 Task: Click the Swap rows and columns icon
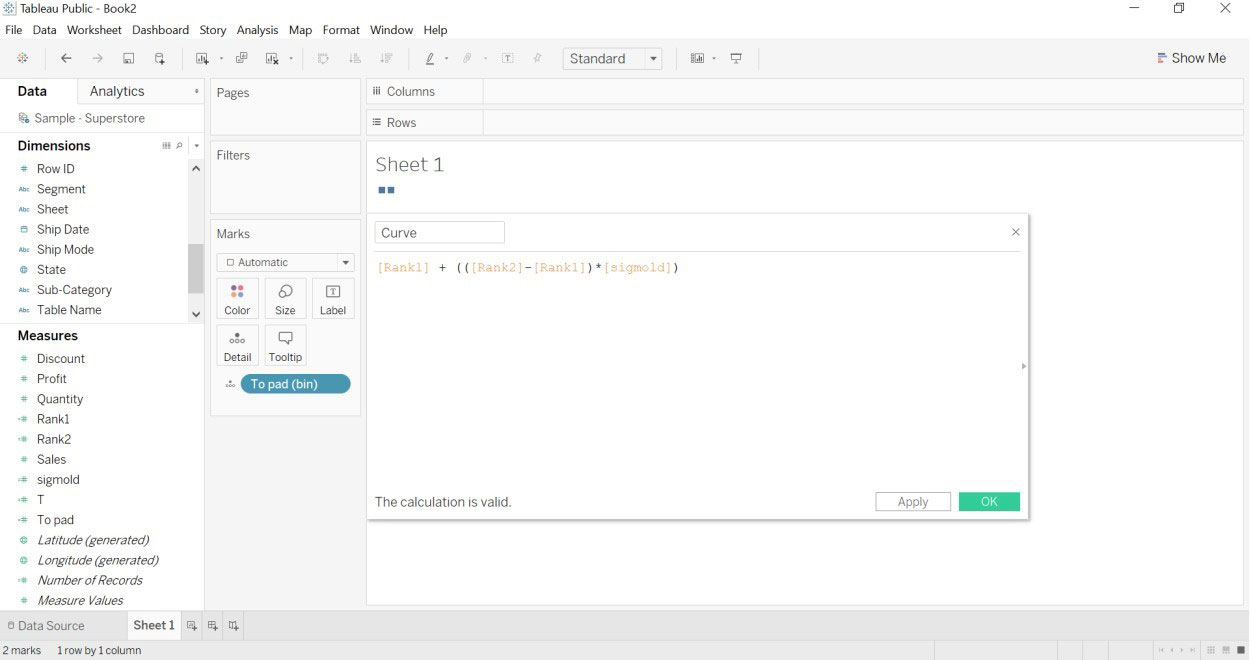coord(323,59)
